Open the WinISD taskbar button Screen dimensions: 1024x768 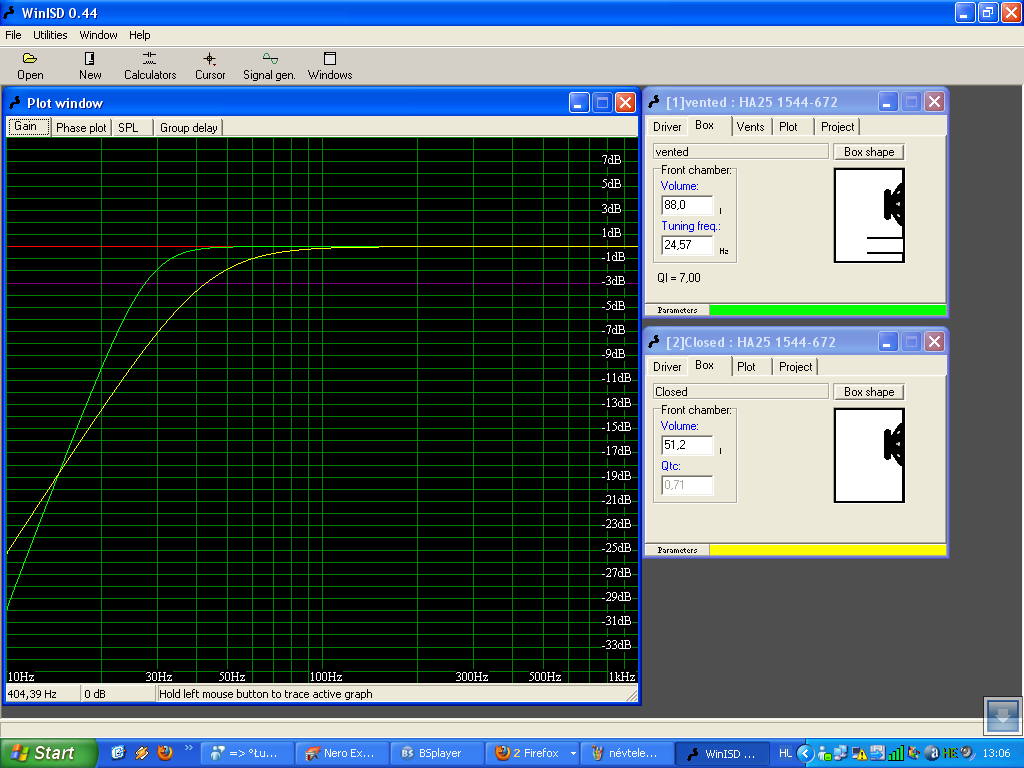722,753
